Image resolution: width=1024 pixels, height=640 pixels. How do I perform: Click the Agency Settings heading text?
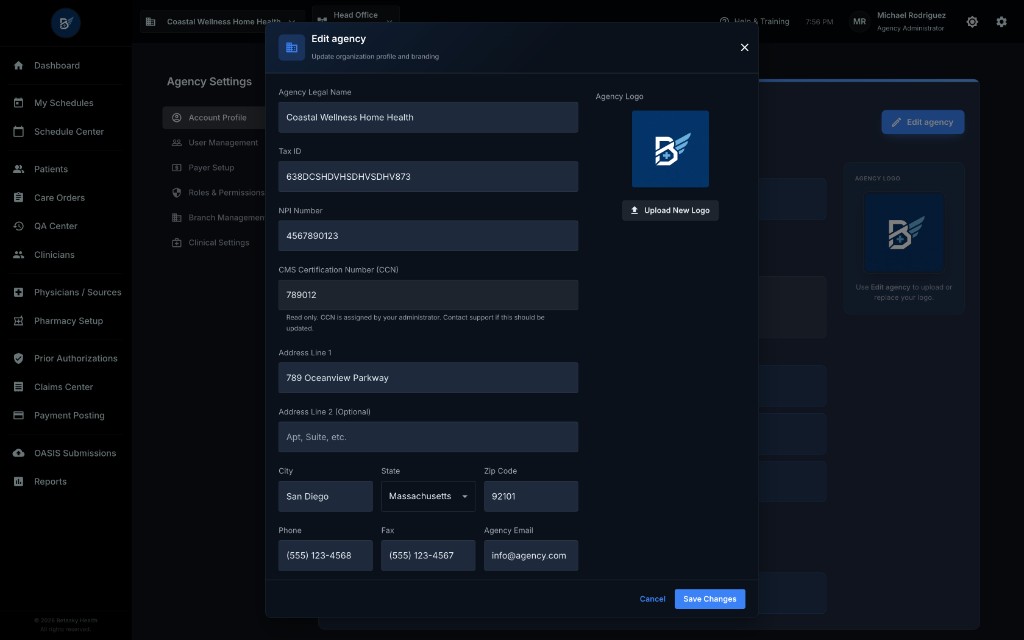[209, 82]
